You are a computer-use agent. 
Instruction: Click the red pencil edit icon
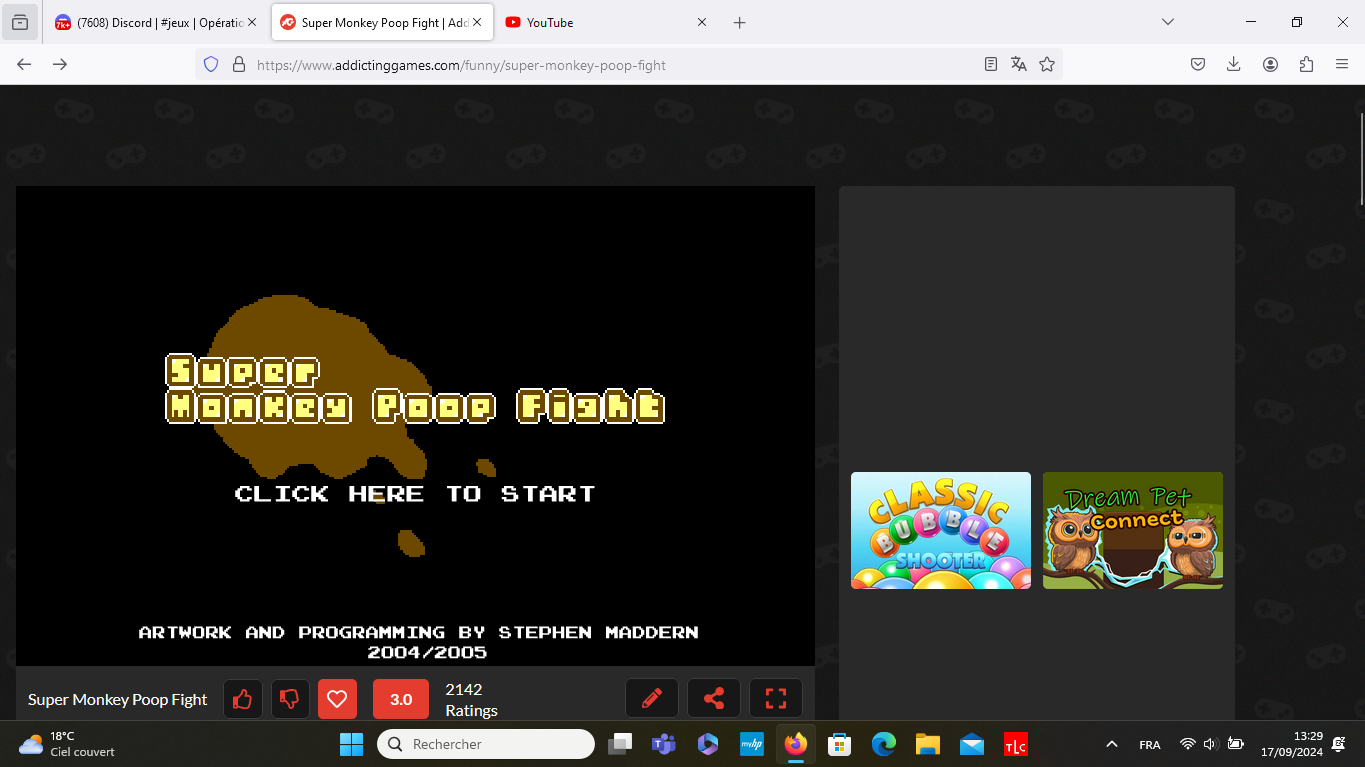tap(652, 699)
